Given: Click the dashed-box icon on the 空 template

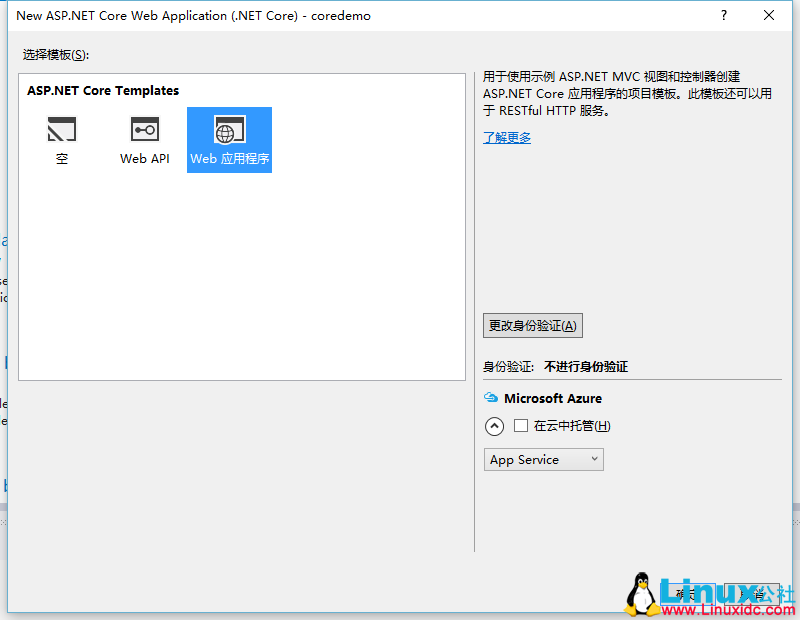Looking at the screenshot, I should pos(62,129).
